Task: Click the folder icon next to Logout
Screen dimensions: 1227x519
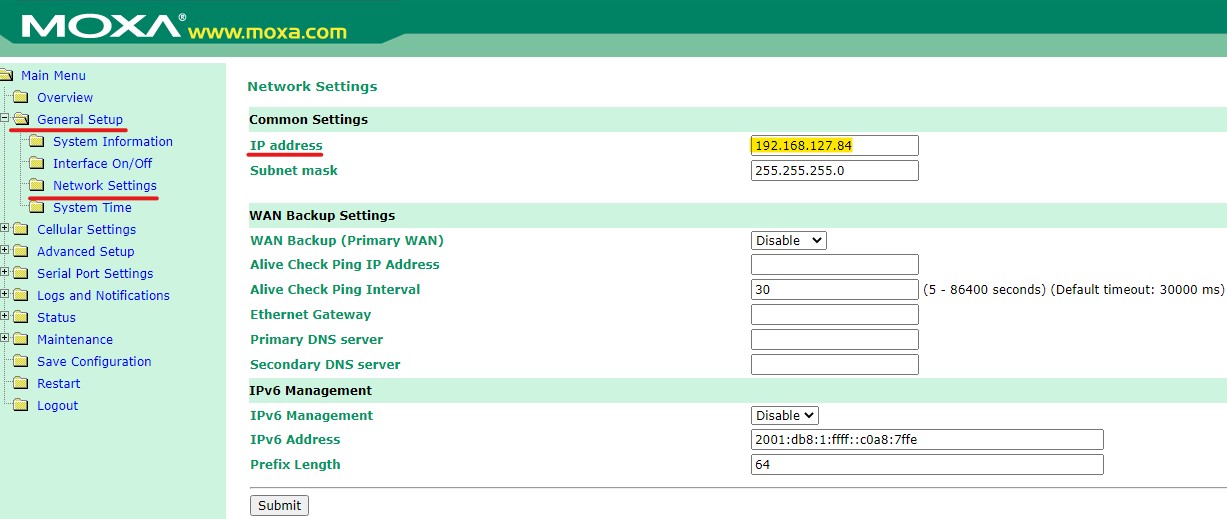Action: [20, 405]
